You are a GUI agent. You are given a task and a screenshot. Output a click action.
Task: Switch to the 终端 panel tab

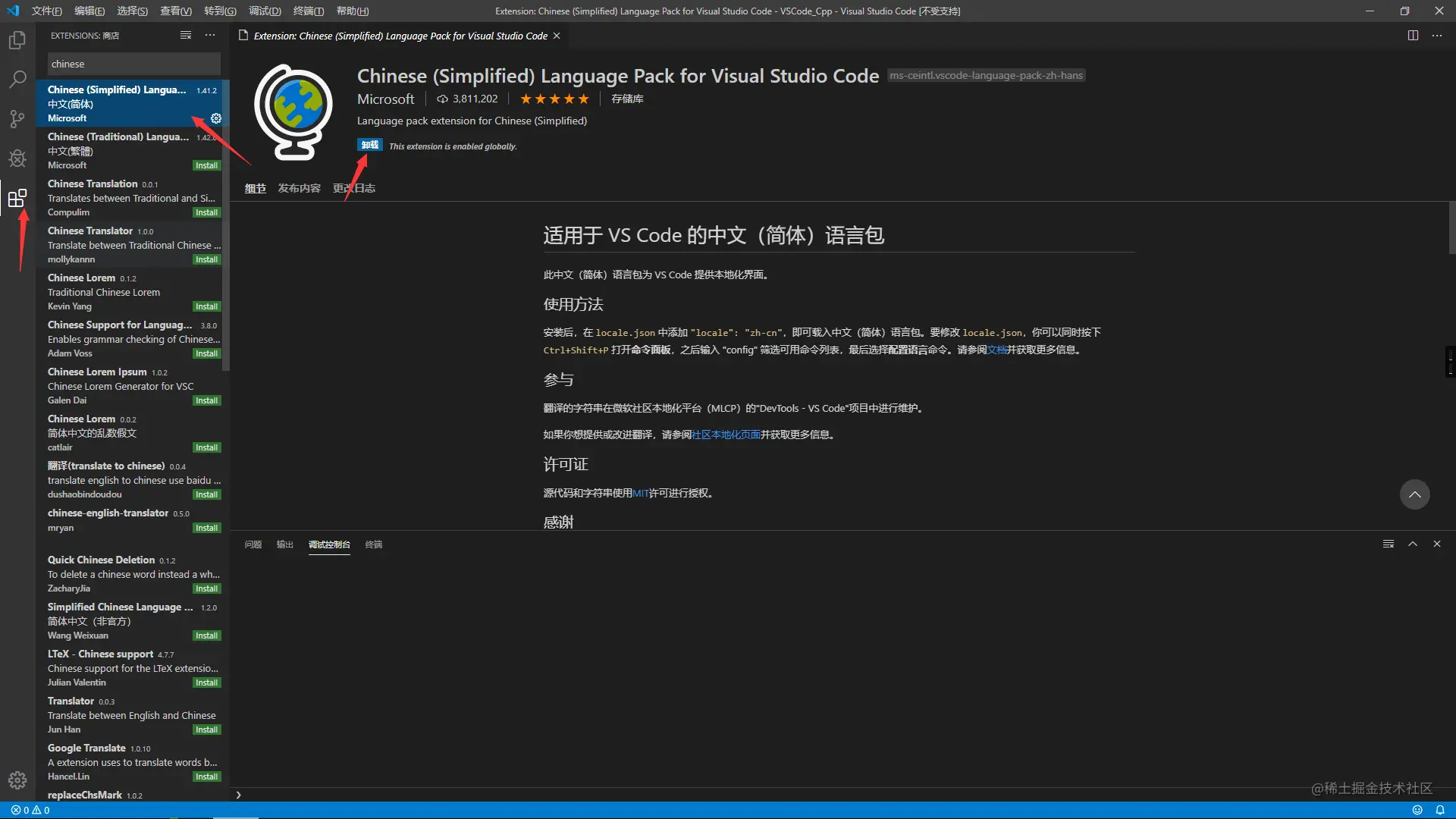click(374, 544)
